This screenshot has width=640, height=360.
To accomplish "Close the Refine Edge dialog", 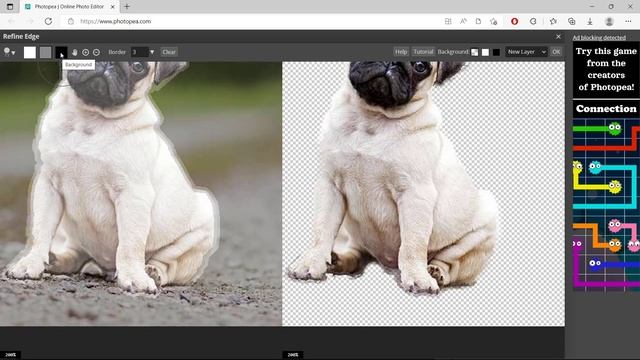I will pyautogui.click(x=558, y=37).
